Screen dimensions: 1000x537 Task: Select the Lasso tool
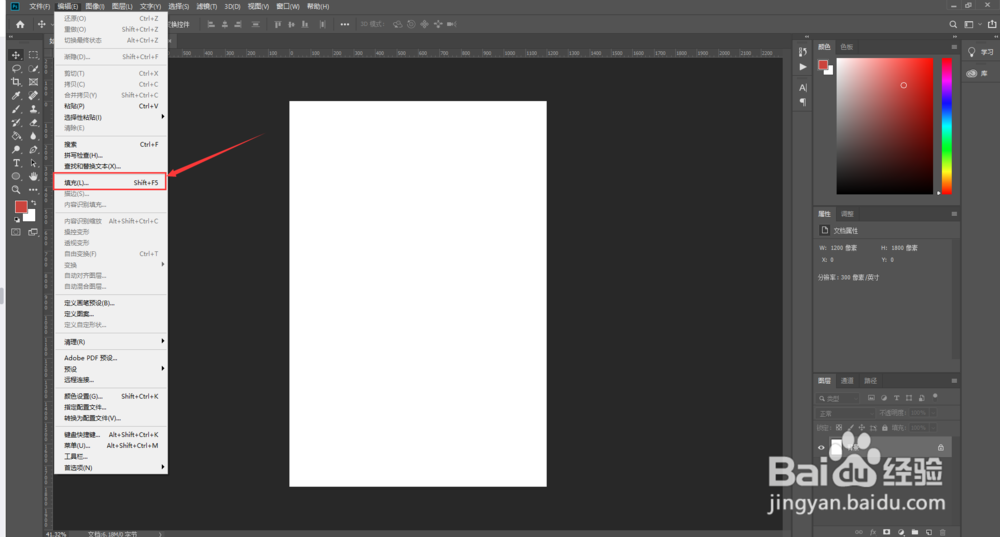[16, 69]
